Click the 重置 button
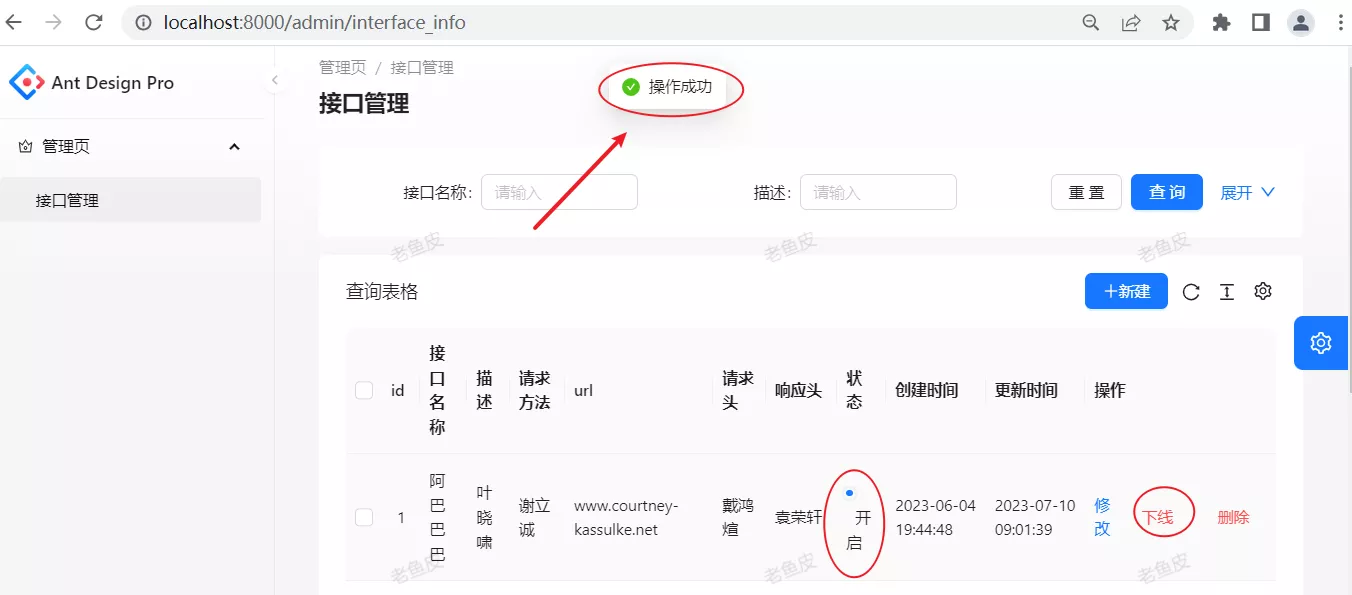 1086,192
